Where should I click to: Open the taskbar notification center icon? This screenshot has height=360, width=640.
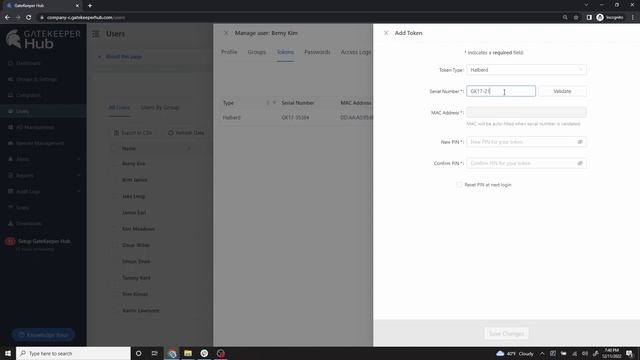[629, 353]
